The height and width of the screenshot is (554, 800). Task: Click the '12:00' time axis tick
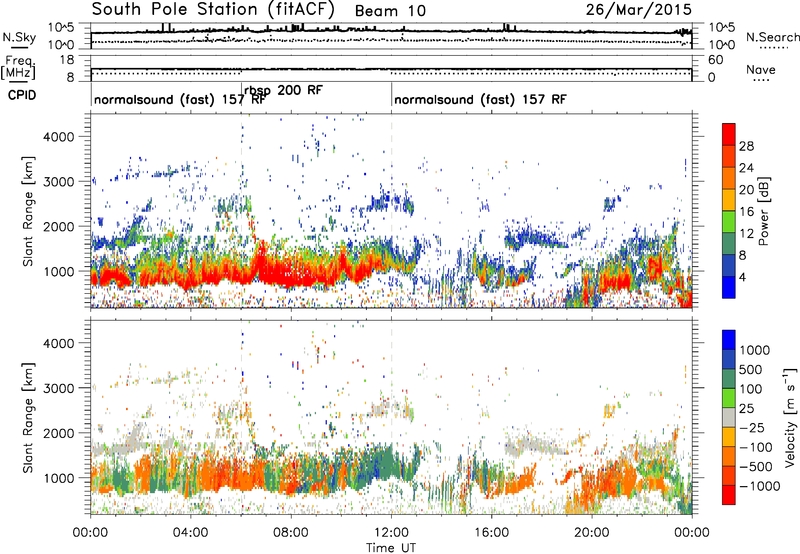click(391, 533)
